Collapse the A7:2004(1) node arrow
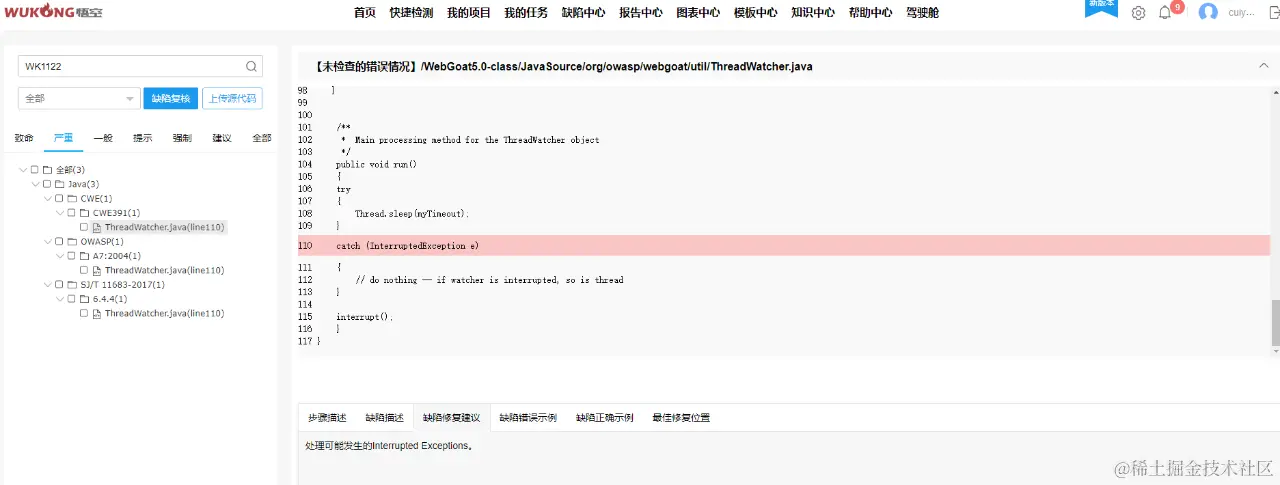 coord(59,256)
